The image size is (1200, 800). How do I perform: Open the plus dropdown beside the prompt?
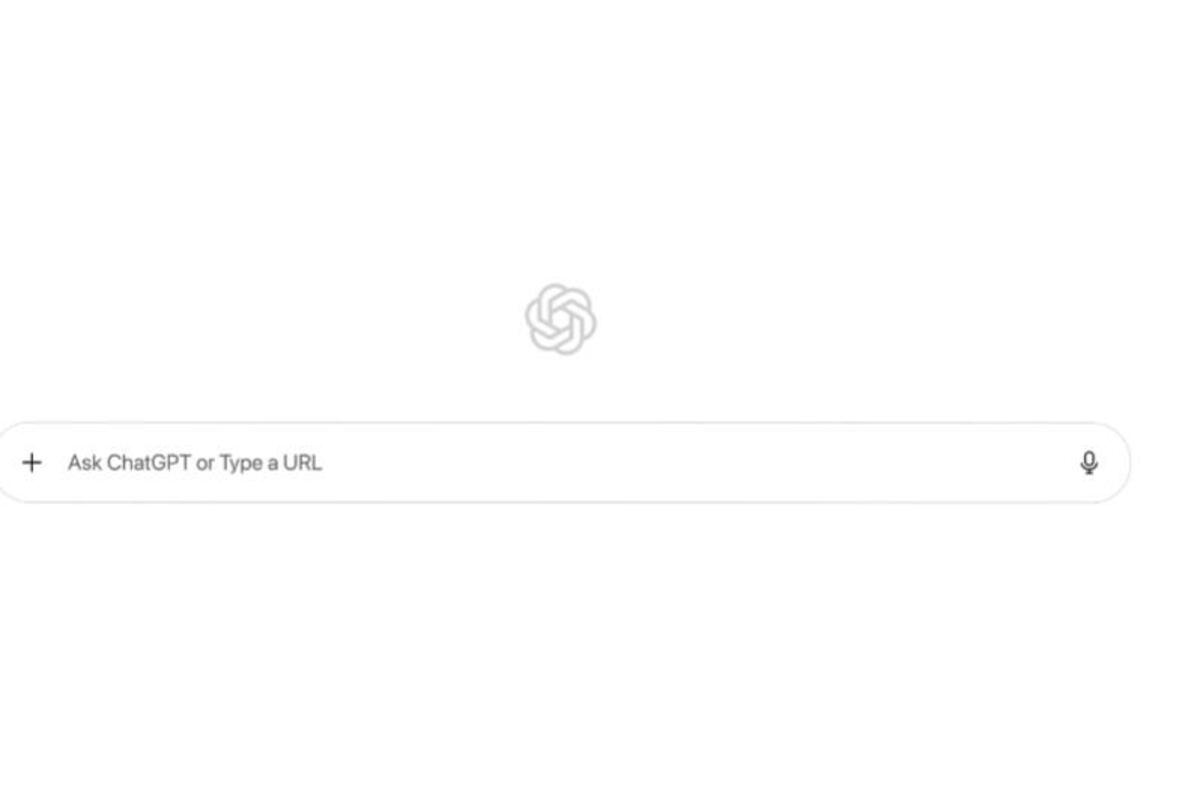(32, 462)
